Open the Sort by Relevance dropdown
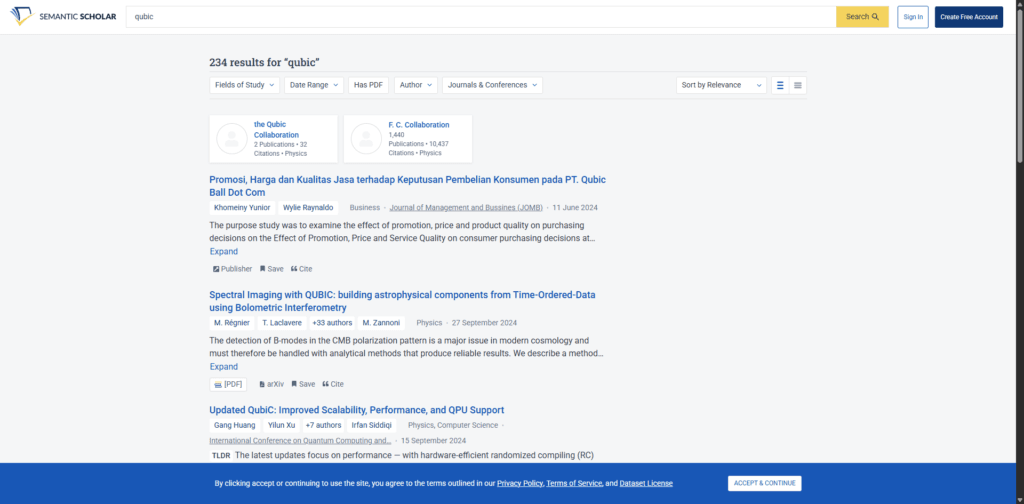The height and width of the screenshot is (504, 1024). [x=721, y=85]
